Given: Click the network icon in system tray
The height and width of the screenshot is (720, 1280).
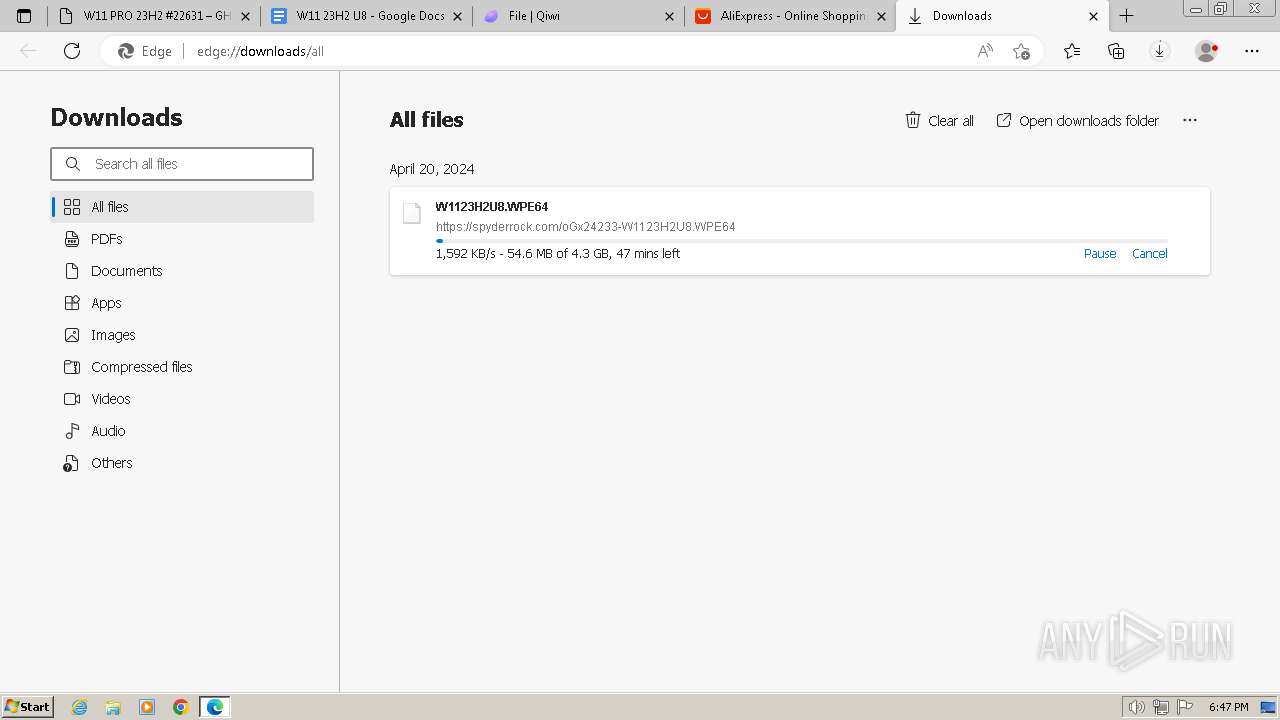Looking at the screenshot, I should pos(1161,707).
